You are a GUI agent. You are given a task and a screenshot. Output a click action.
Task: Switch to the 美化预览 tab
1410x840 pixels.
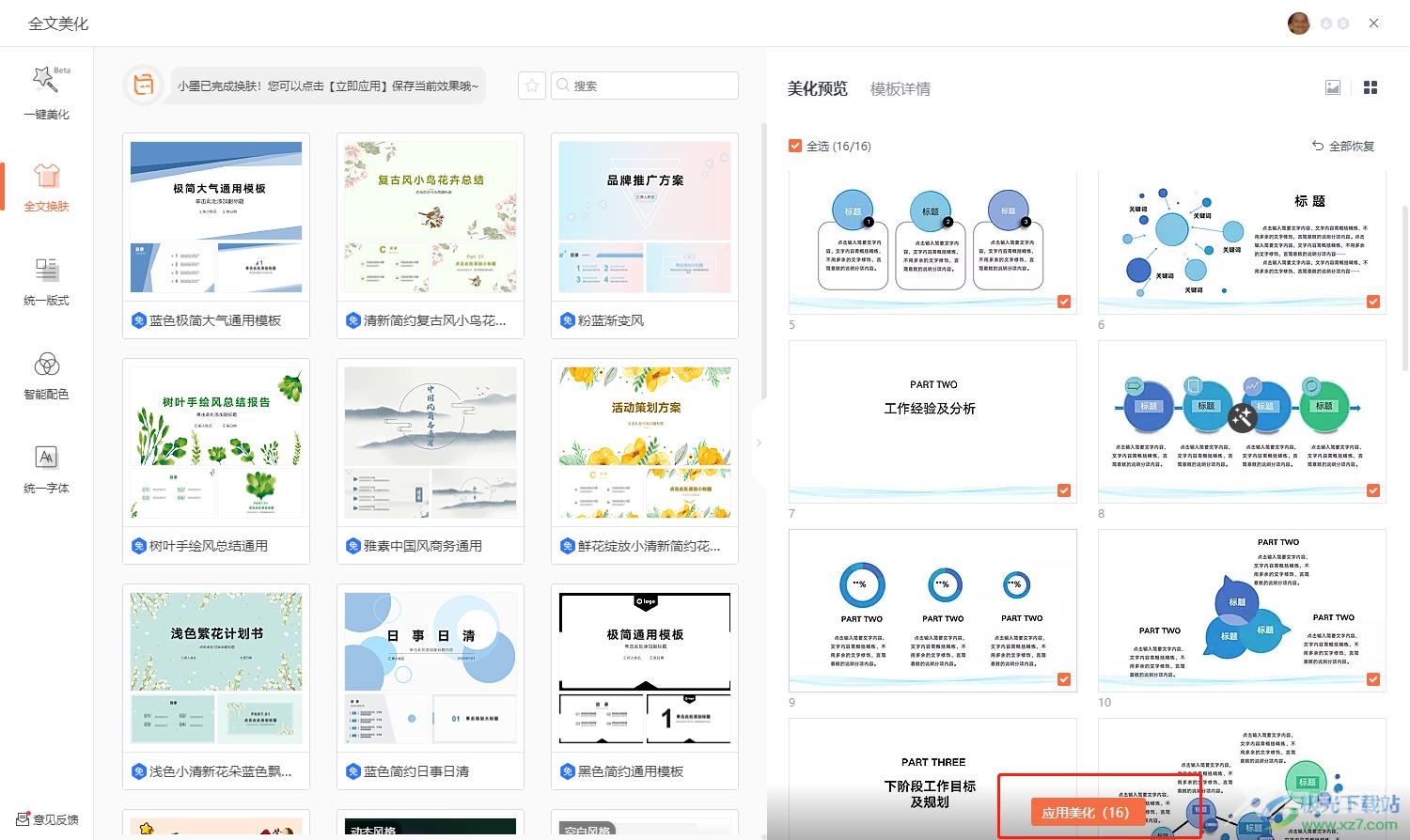(817, 88)
